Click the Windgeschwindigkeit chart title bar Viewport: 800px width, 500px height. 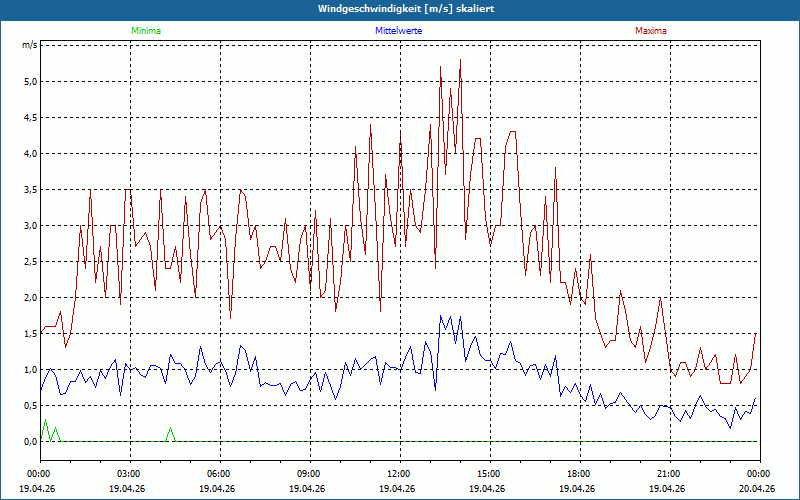(x=400, y=9)
